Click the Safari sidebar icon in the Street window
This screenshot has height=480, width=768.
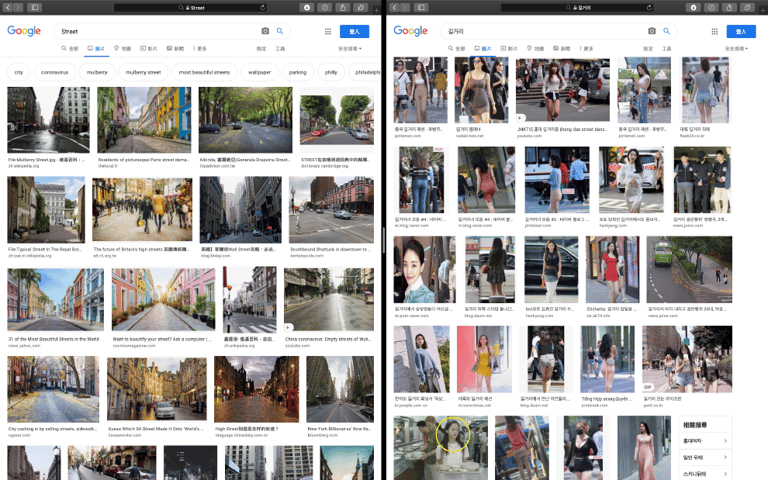[34, 7]
